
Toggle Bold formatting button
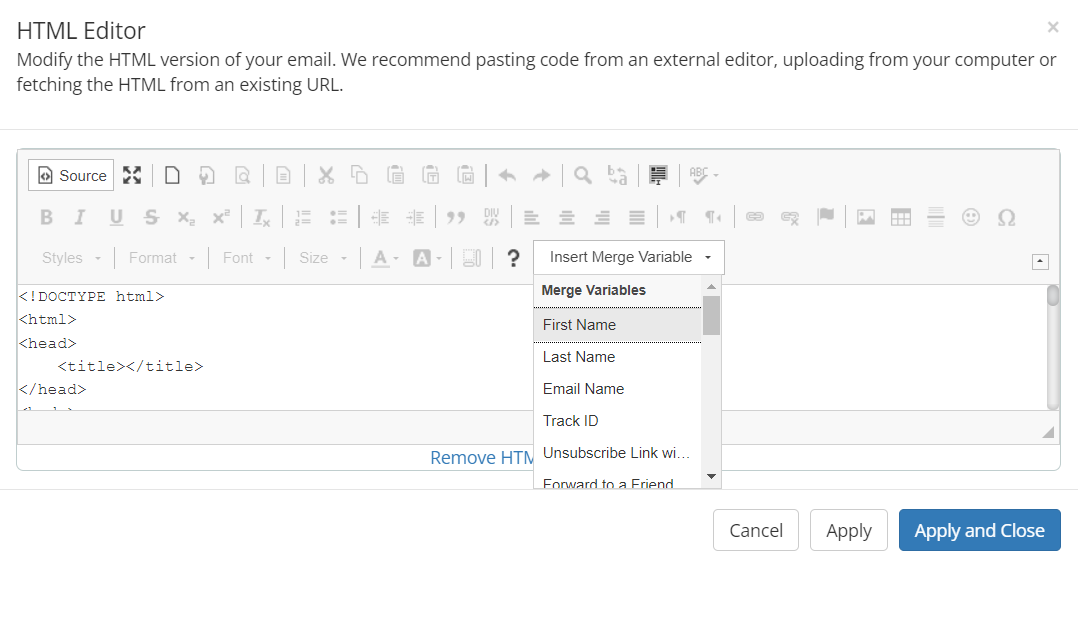tap(46, 217)
